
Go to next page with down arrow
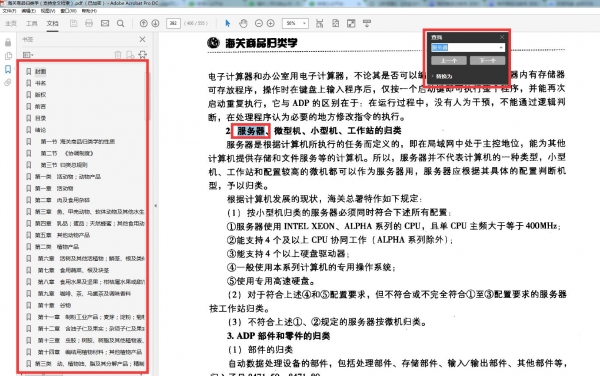(x=155, y=23)
